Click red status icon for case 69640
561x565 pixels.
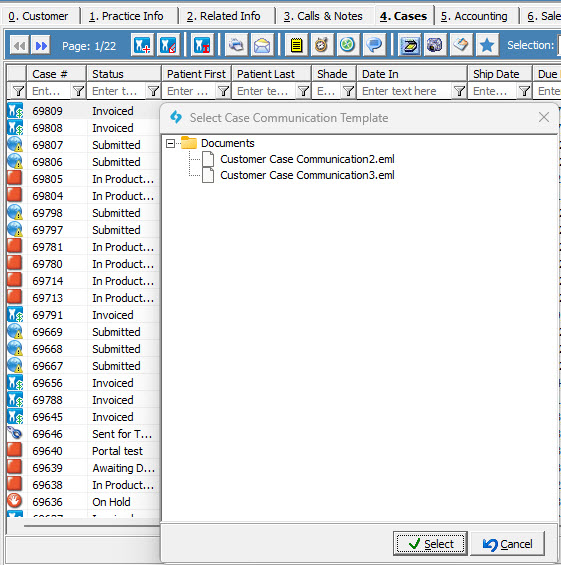coord(15,450)
